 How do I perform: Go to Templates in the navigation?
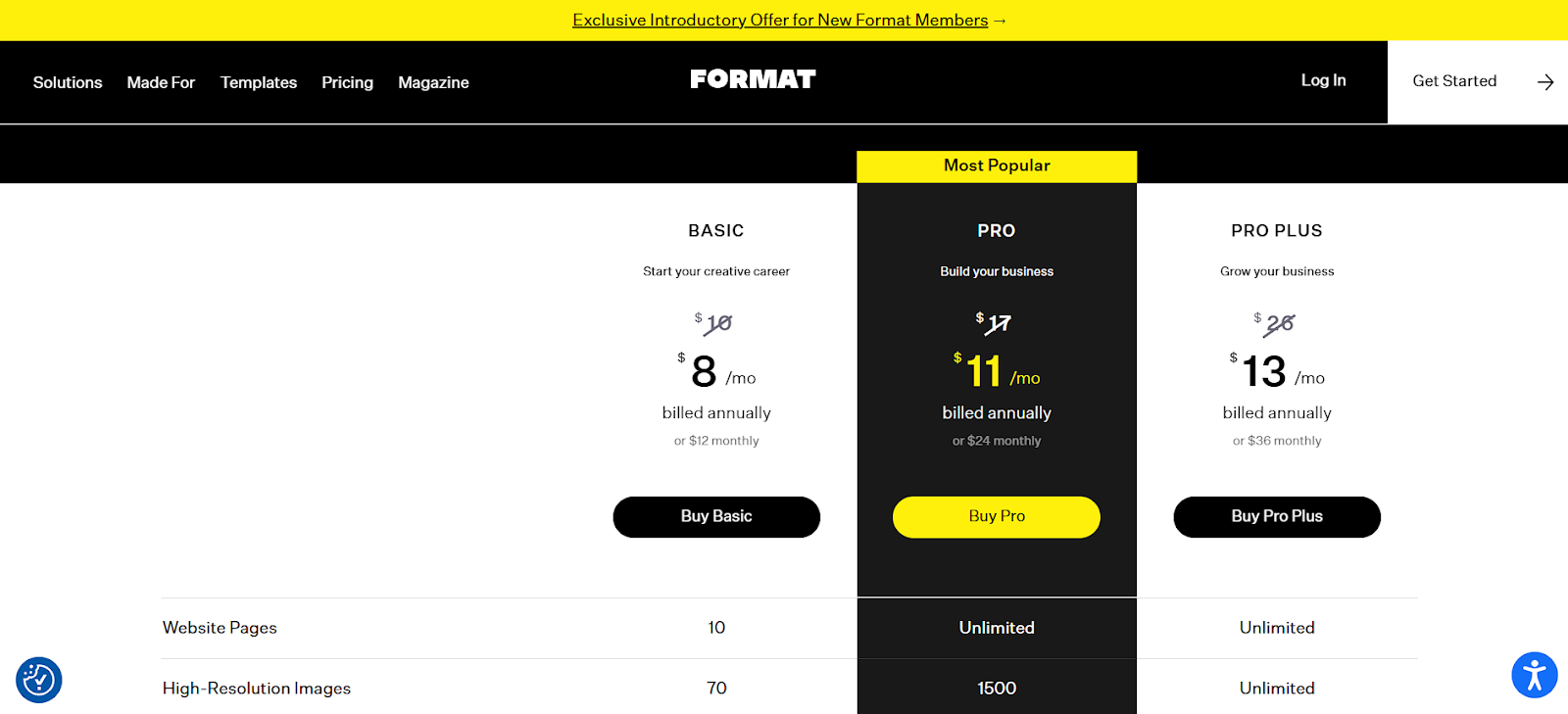pyautogui.click(x=259, y=82)
